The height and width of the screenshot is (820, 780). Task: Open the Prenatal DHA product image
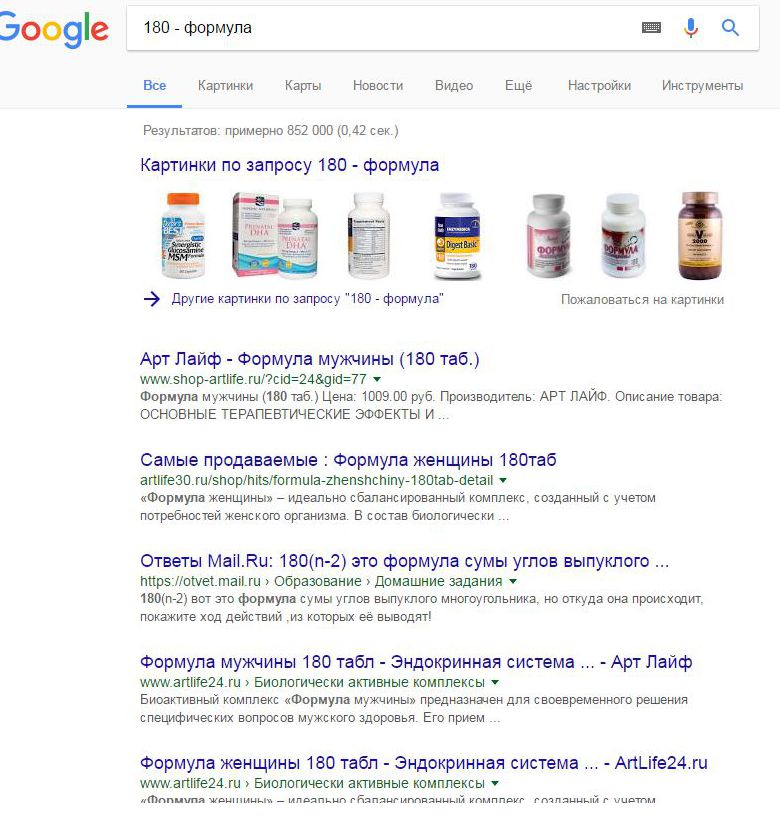click(275, 236)
